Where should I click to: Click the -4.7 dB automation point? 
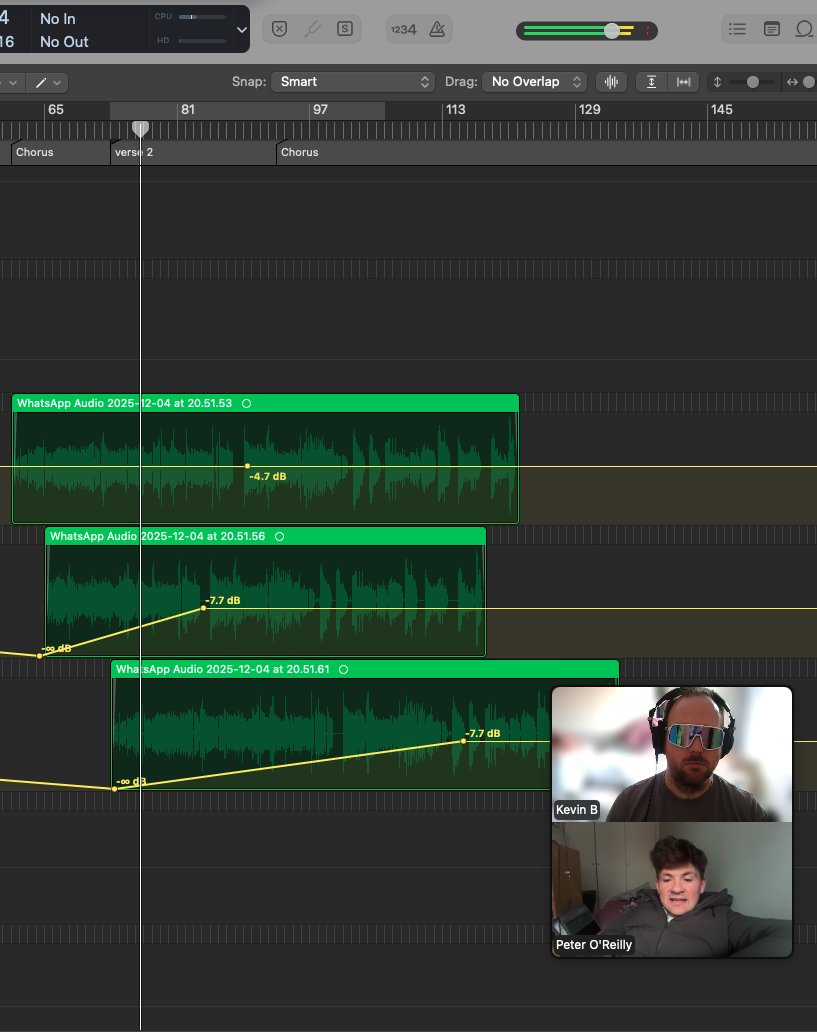(x=248, y=466)
